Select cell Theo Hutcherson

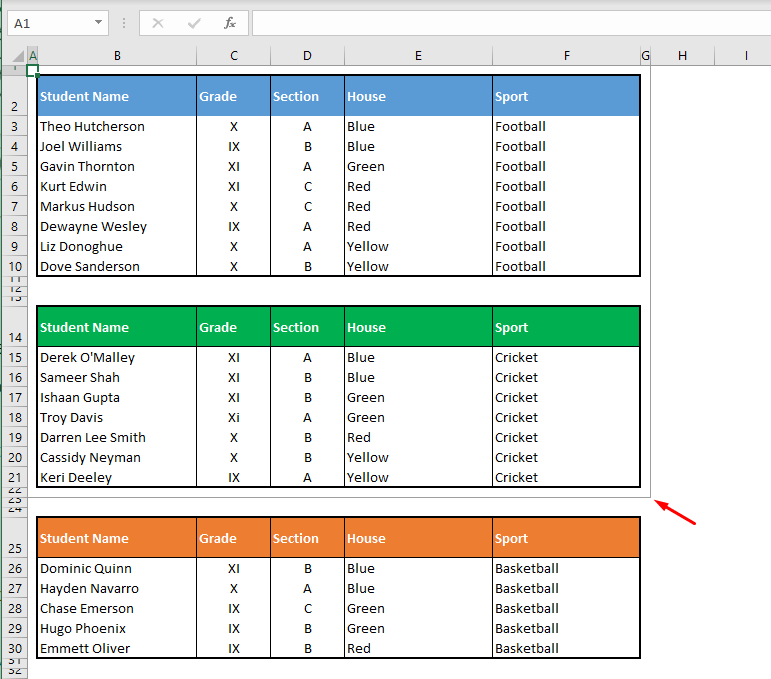(117, 126)
